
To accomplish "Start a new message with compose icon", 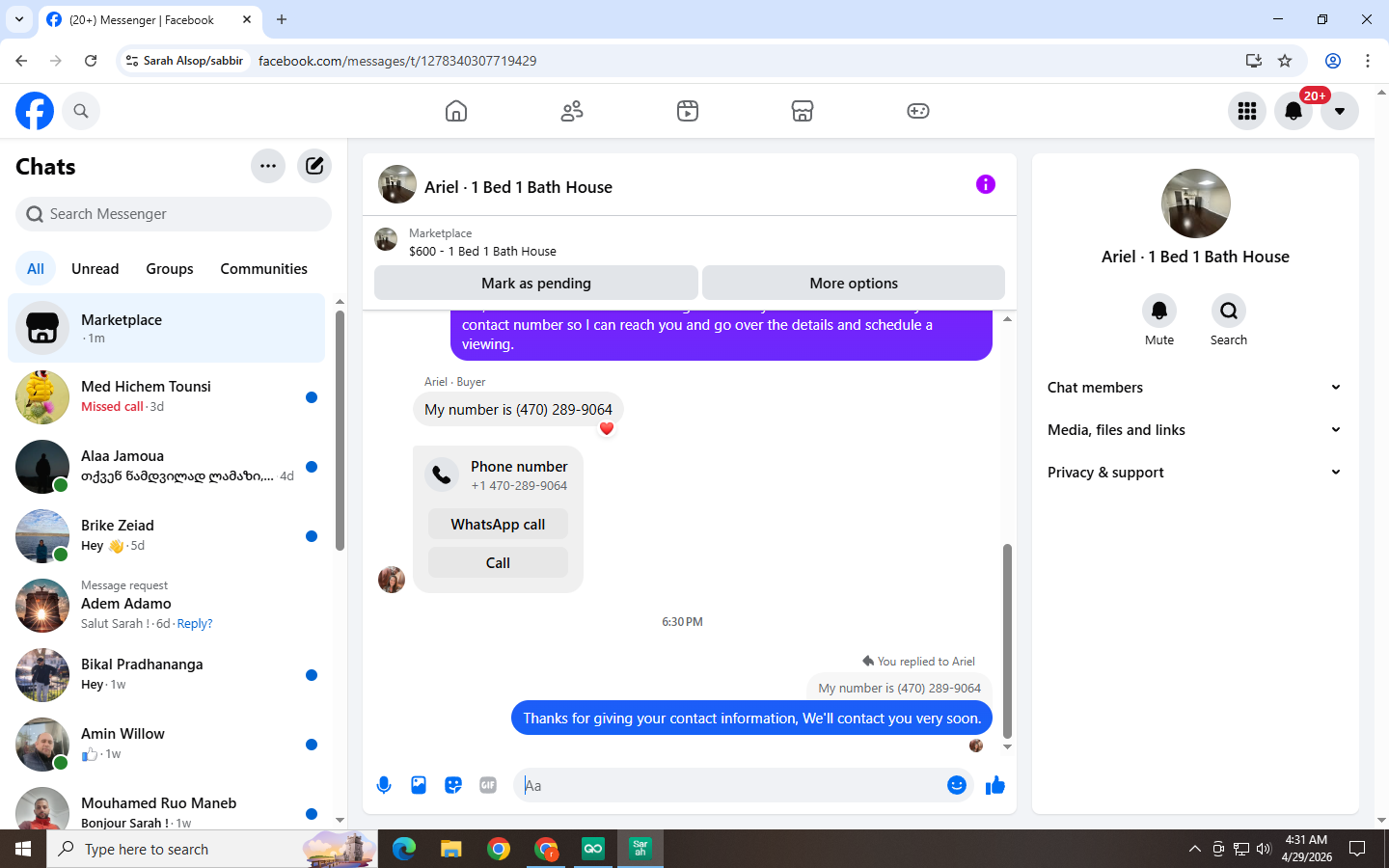I will tap(314, 166).
